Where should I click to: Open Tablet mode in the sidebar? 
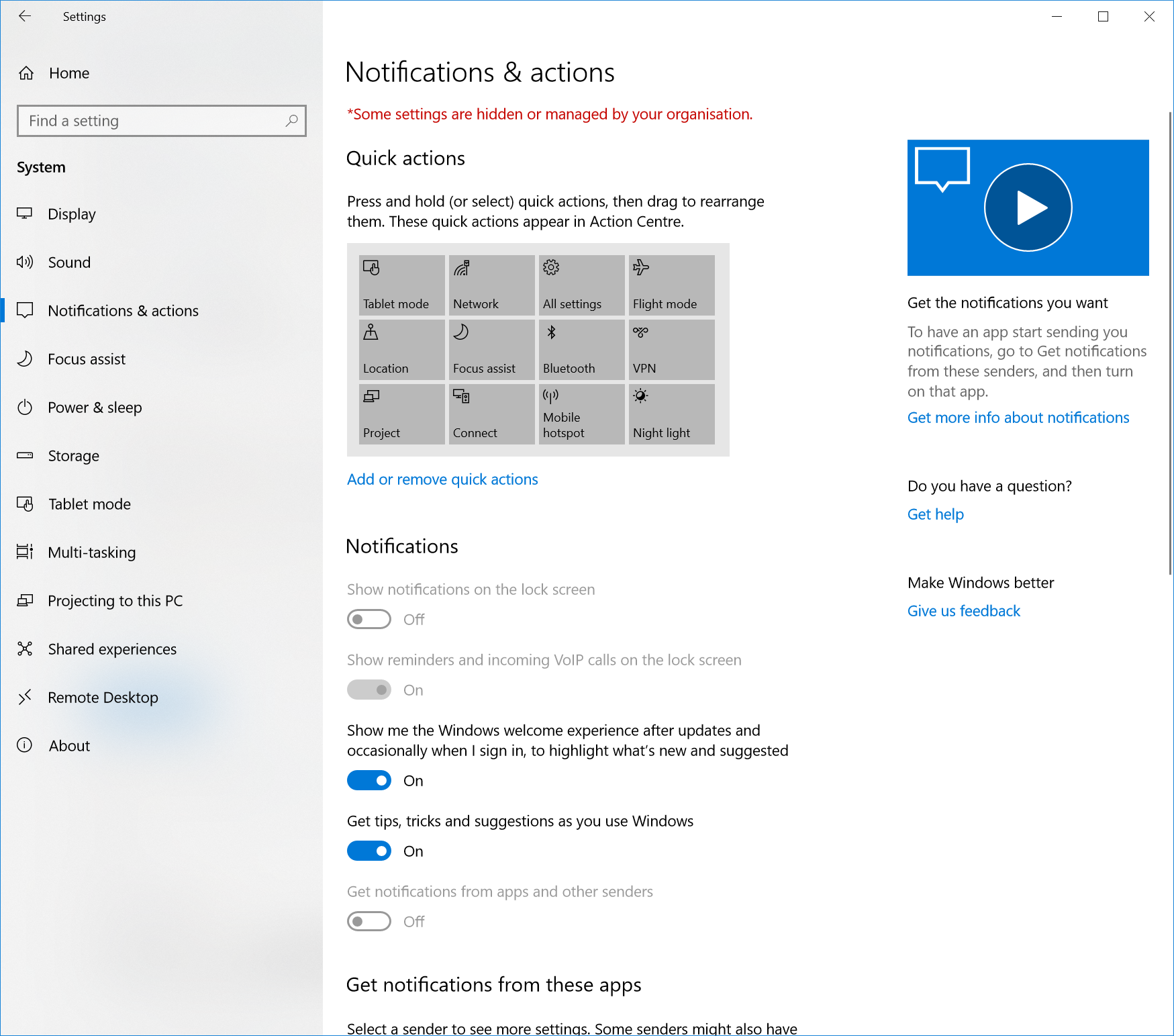pos(161,504)
